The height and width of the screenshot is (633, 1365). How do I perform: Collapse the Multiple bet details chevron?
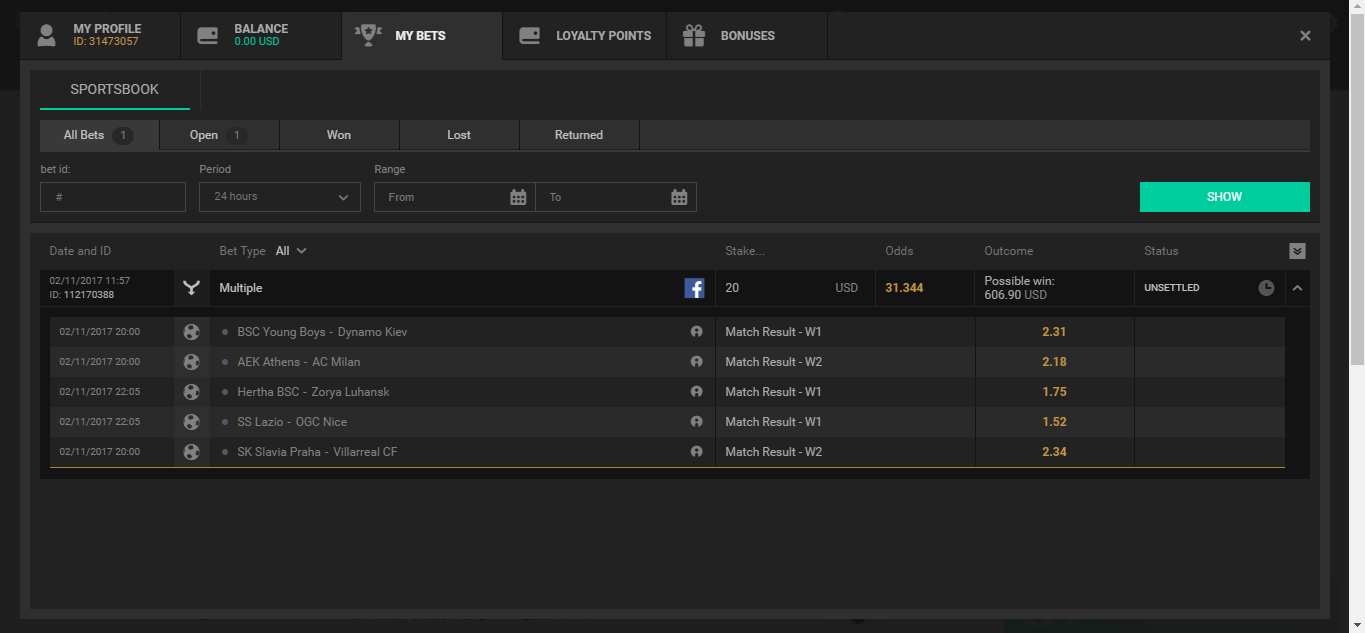click(1297, 287)
